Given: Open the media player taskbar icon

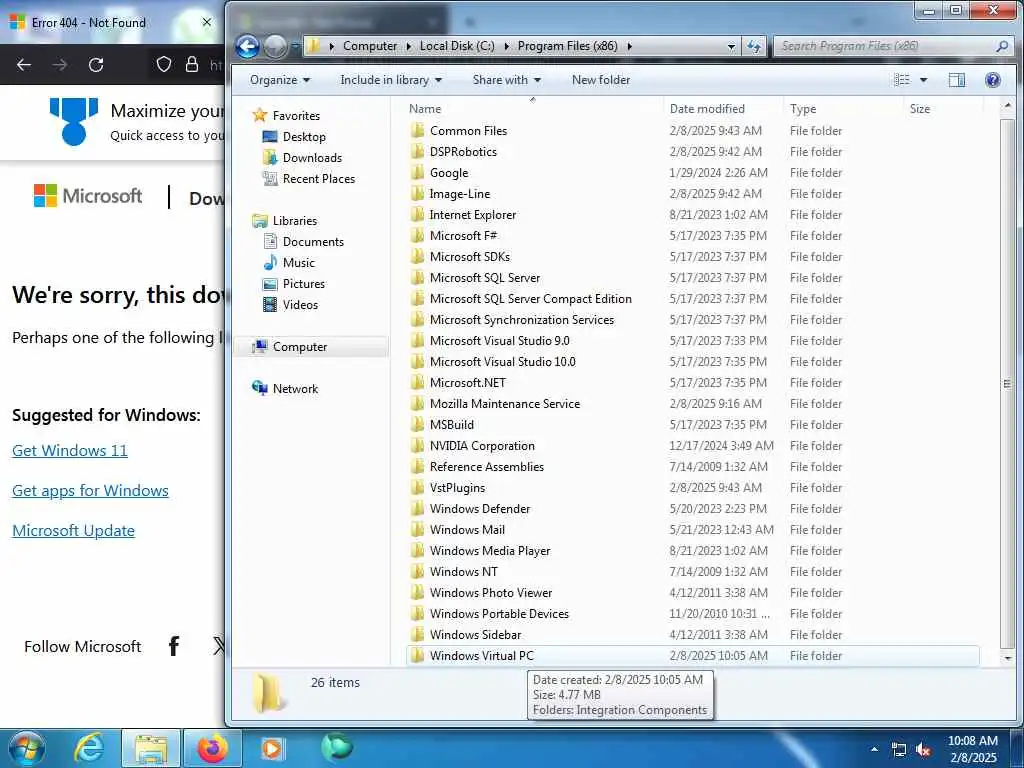Looking at the screenshot, I should (x=271, y=748).
